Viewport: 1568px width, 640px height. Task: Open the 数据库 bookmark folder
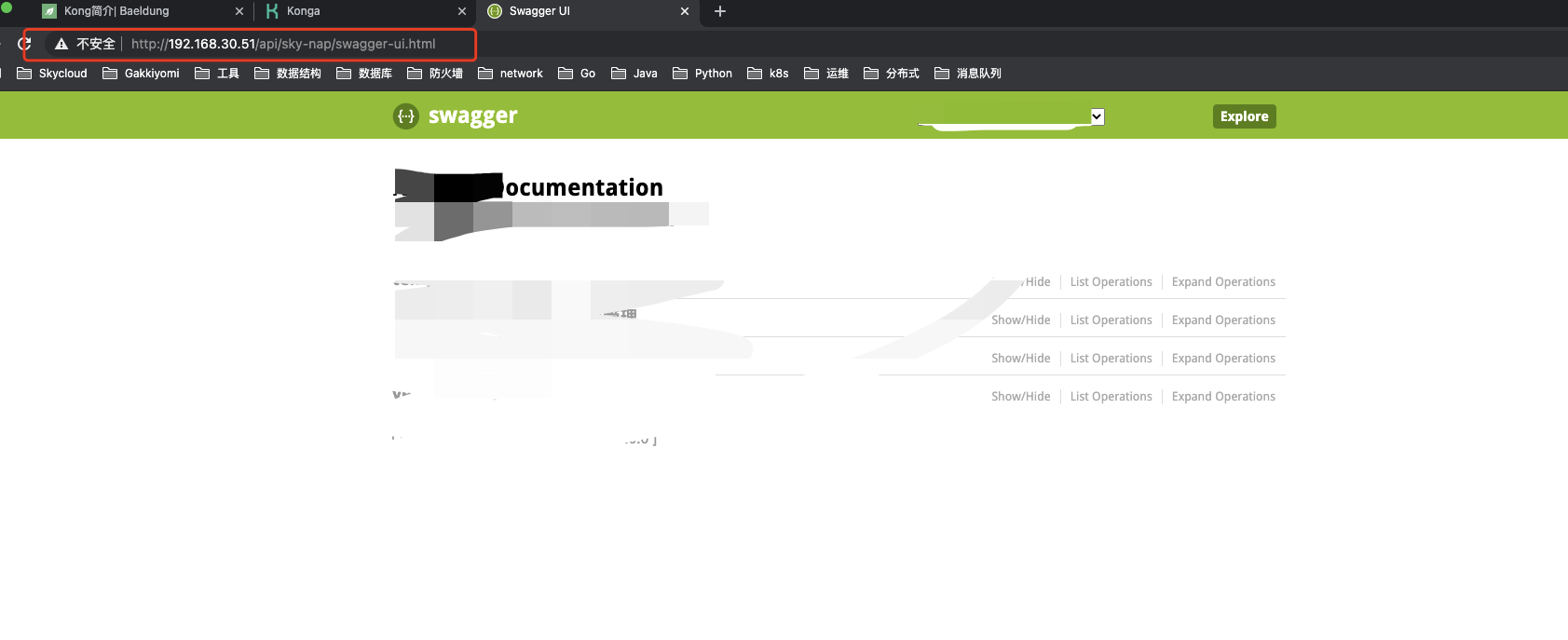click(364, 74)
